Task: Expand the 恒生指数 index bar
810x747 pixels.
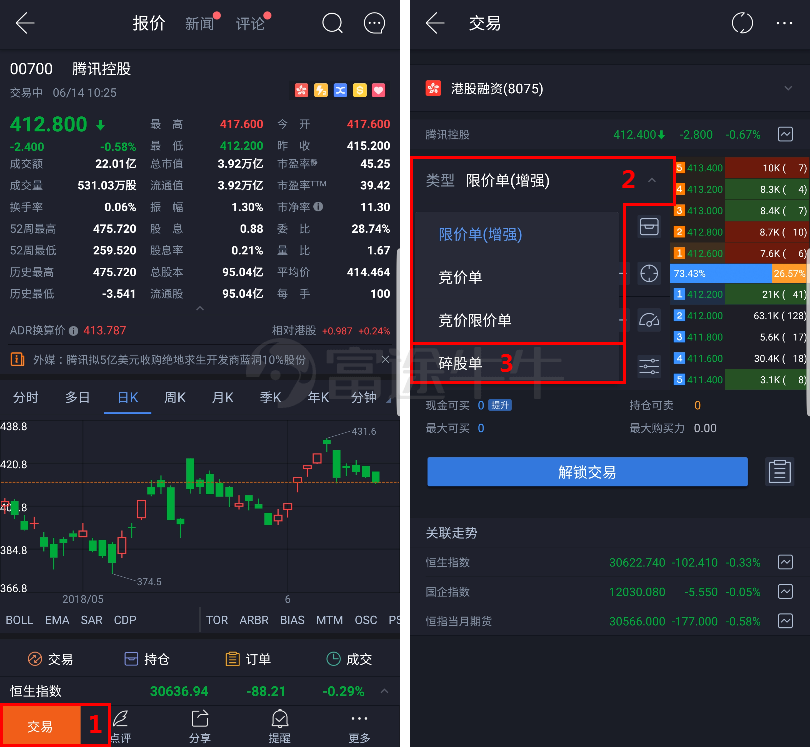Action: click(385, 691)
